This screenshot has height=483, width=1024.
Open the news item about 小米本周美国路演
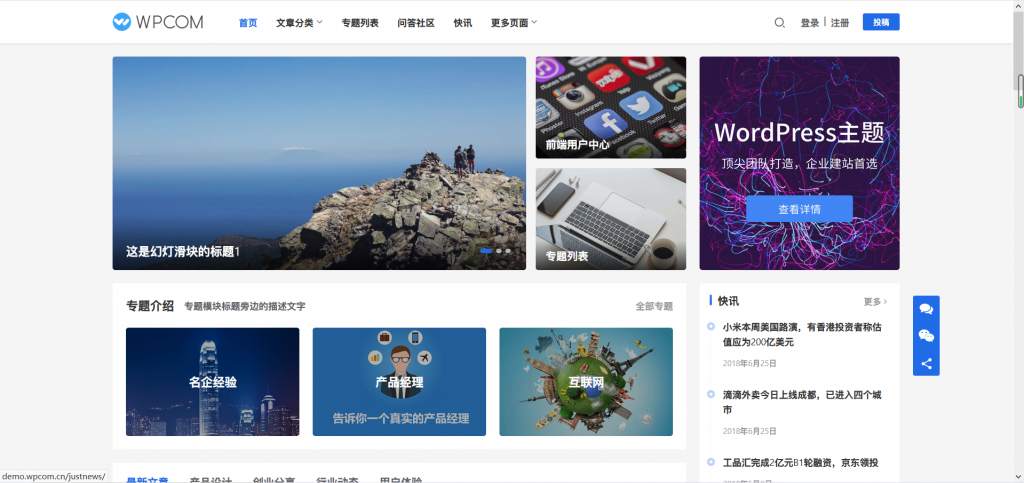[802, 334]
